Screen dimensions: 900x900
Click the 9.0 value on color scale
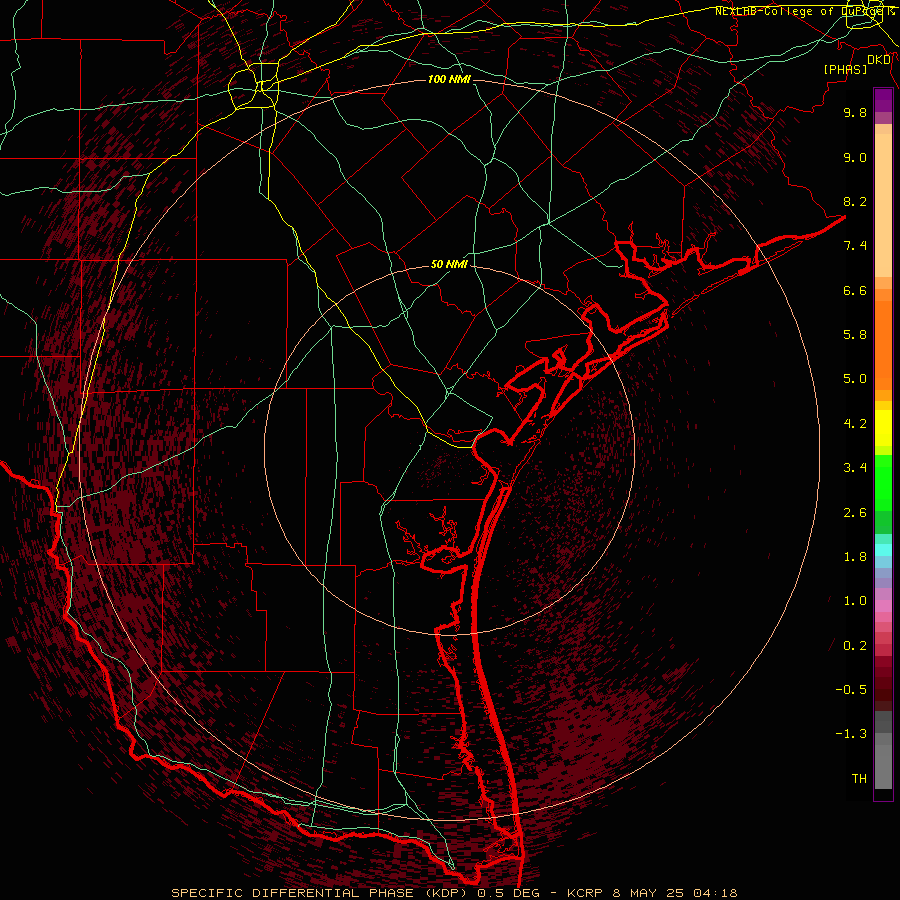coord(855,157)
